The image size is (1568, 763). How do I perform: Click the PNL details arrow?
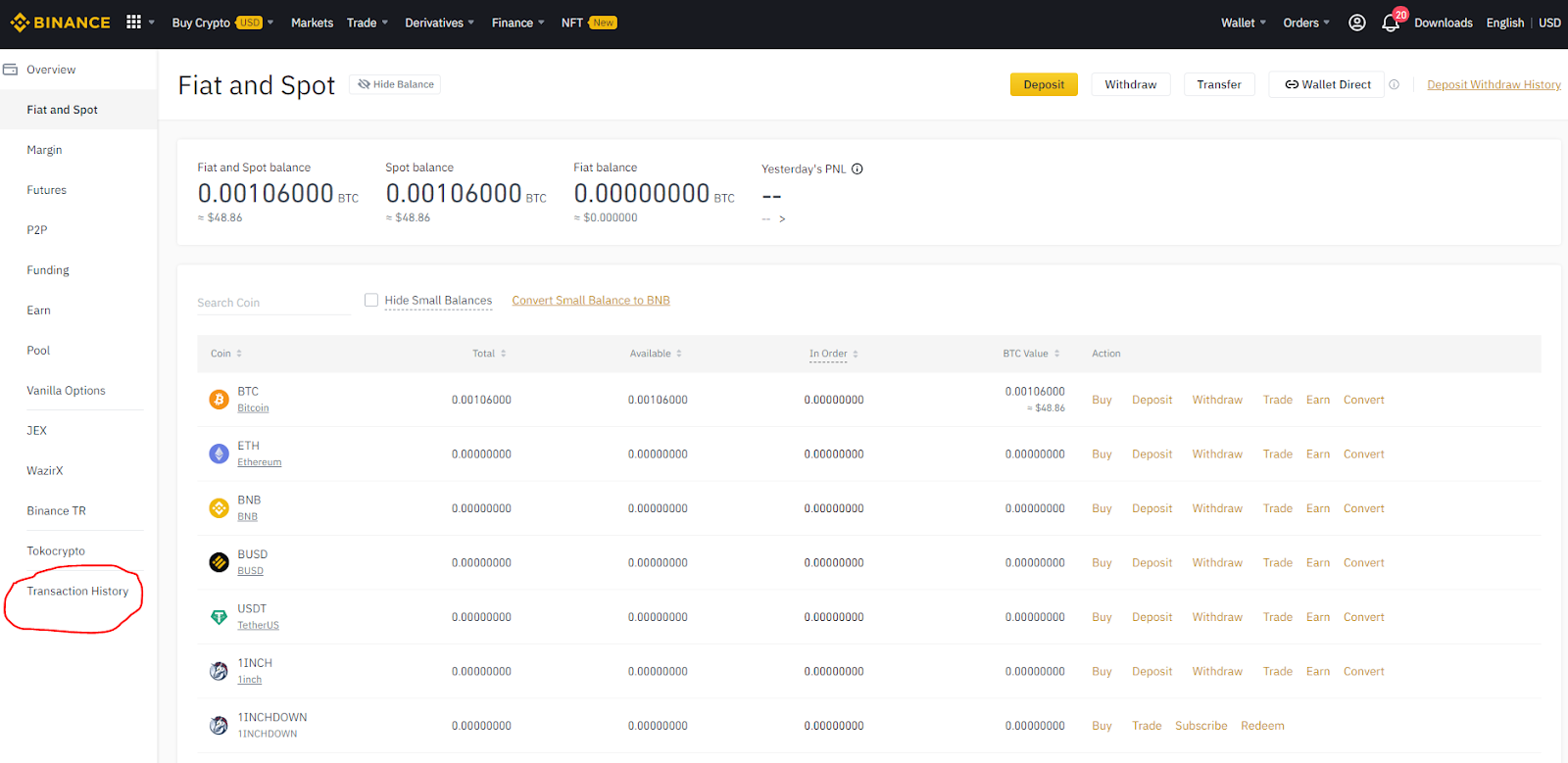click(782, 219)
